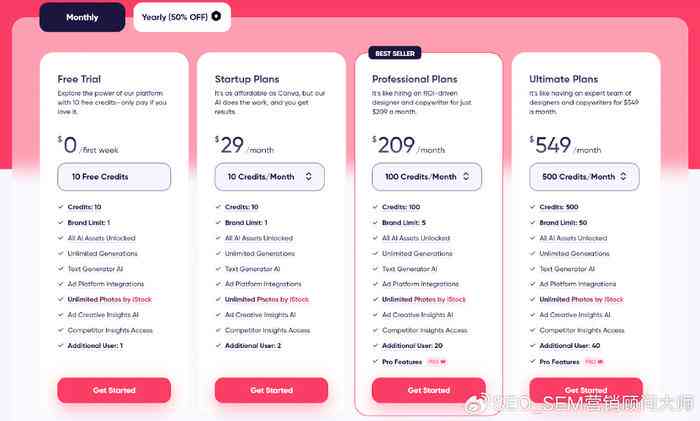Click the checkmark beside Startup Additional User: 2

218,346
